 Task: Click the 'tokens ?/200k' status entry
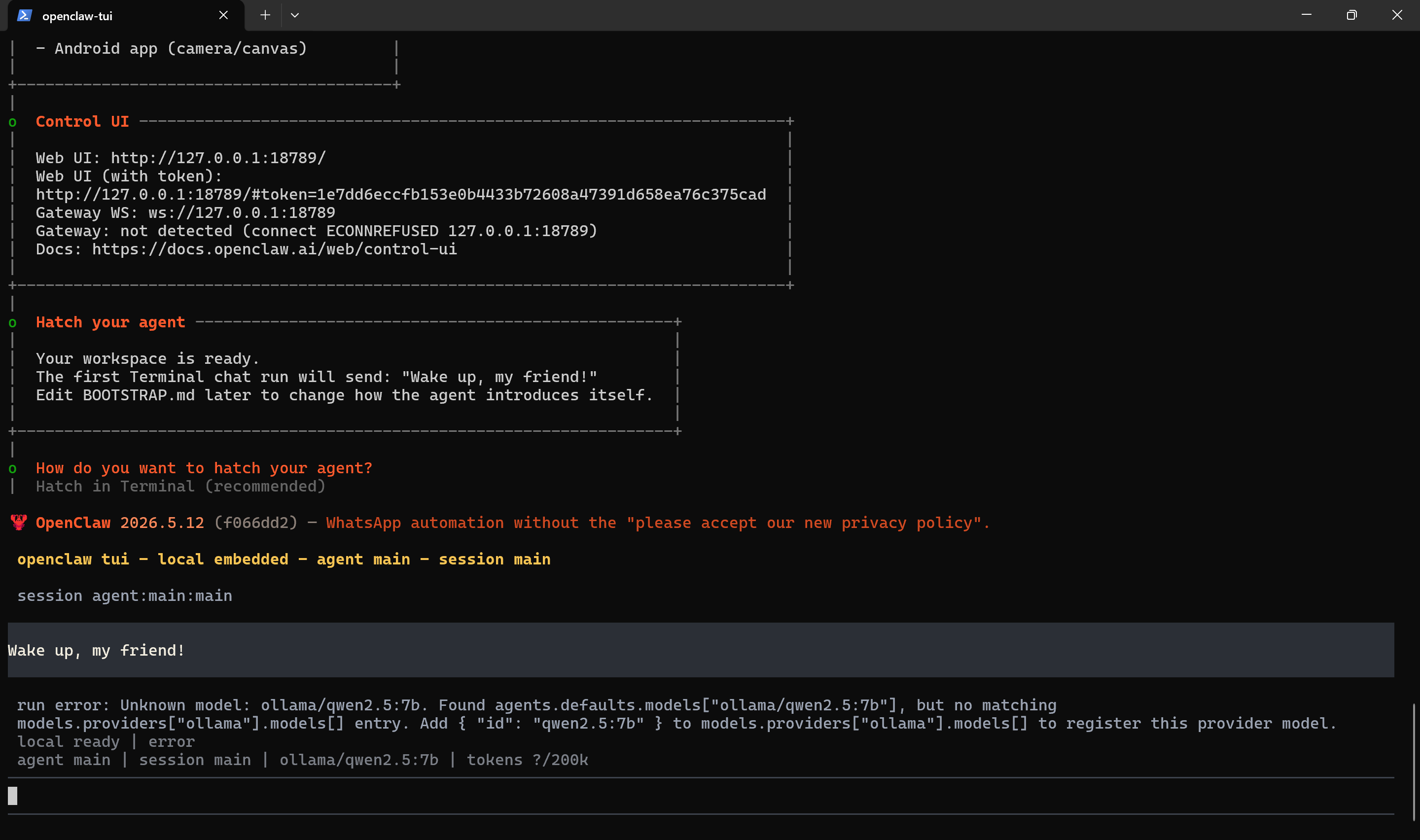(528, 760)
